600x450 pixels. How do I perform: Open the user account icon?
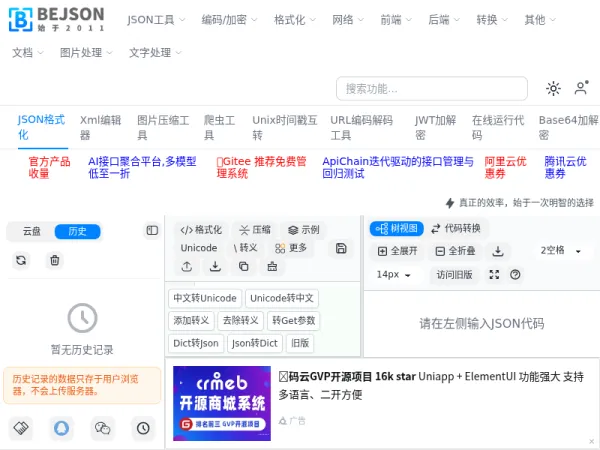tap(581, 88)
